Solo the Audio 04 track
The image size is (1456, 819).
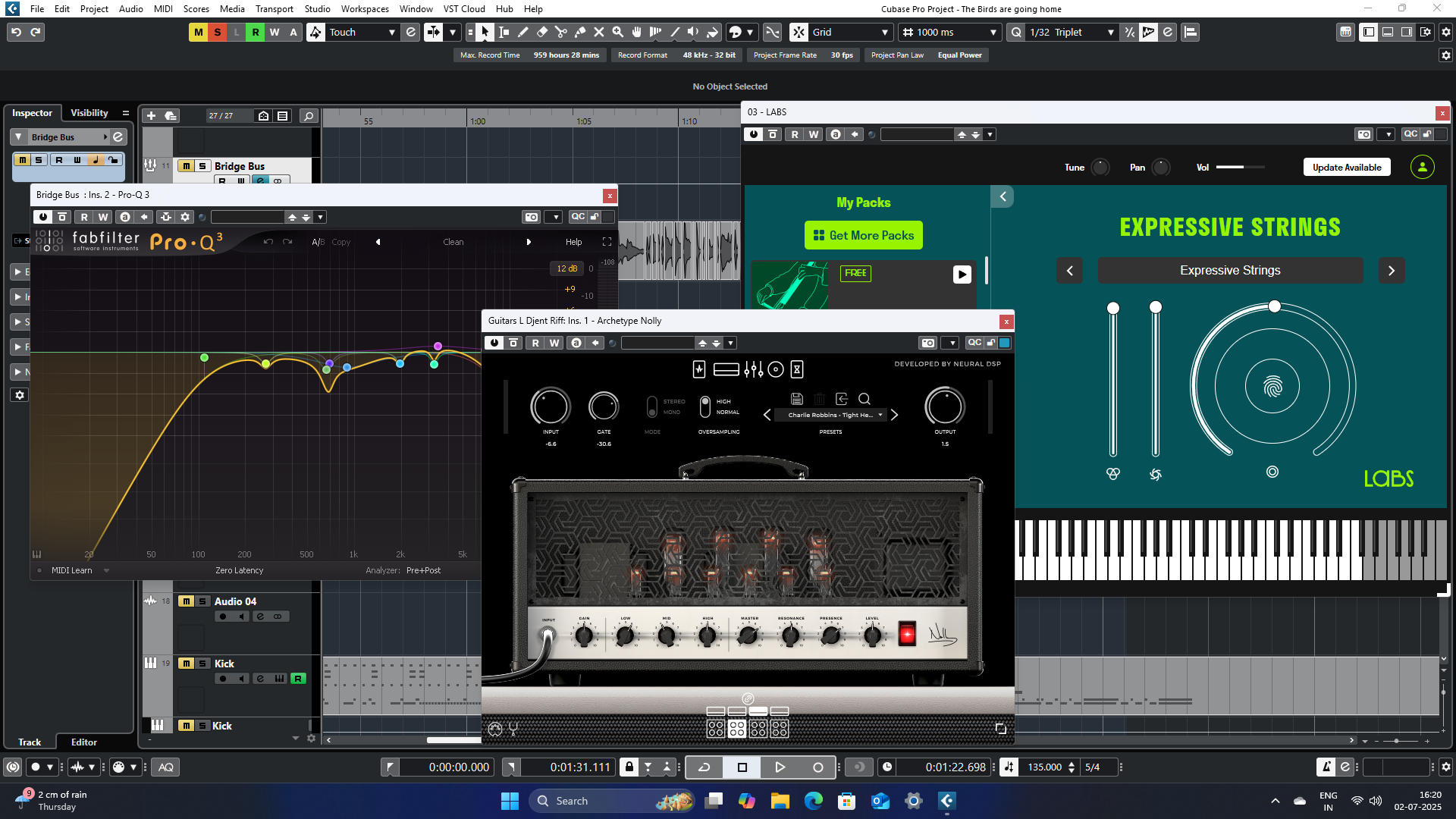[202, 601]
